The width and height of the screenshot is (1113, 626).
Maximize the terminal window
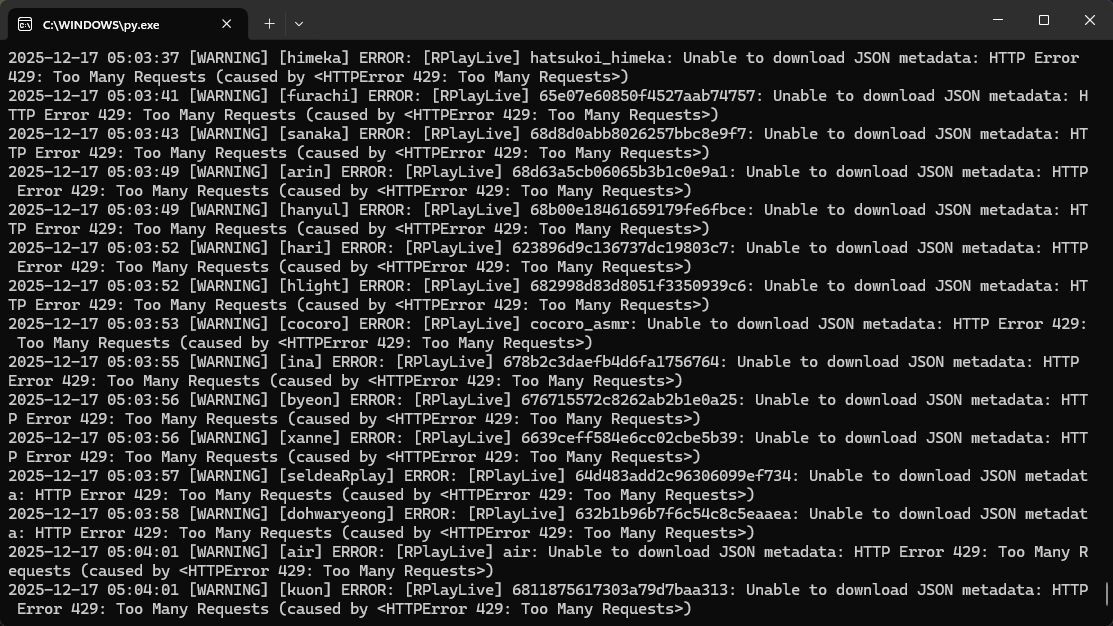click(x=1043, y=20)
